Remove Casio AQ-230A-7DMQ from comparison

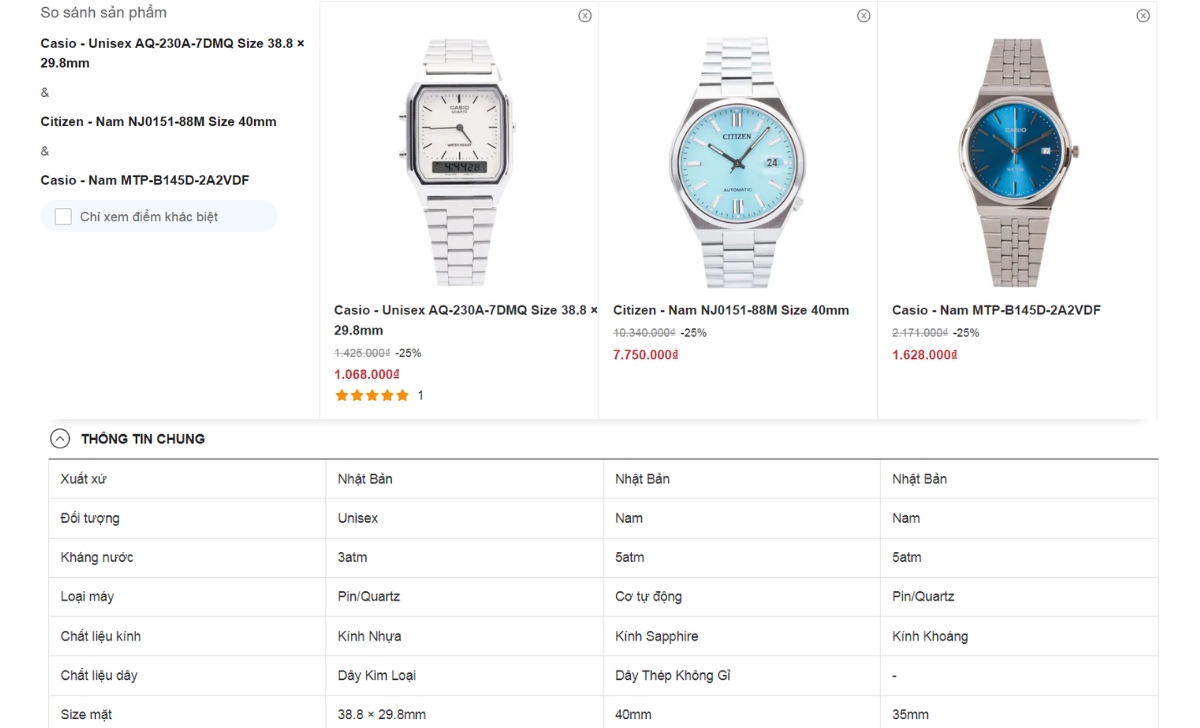[x=585, y=16]
